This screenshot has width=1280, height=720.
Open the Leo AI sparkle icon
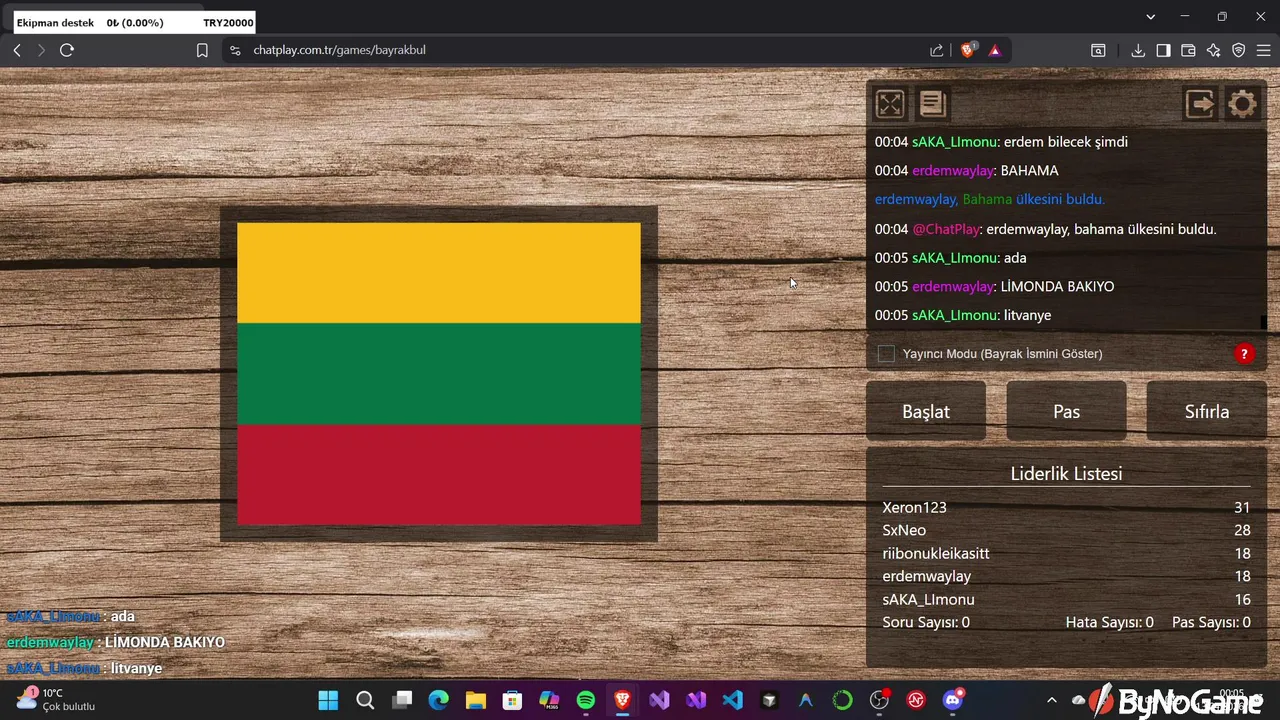pyautogui.click(x=1213, y=50)
